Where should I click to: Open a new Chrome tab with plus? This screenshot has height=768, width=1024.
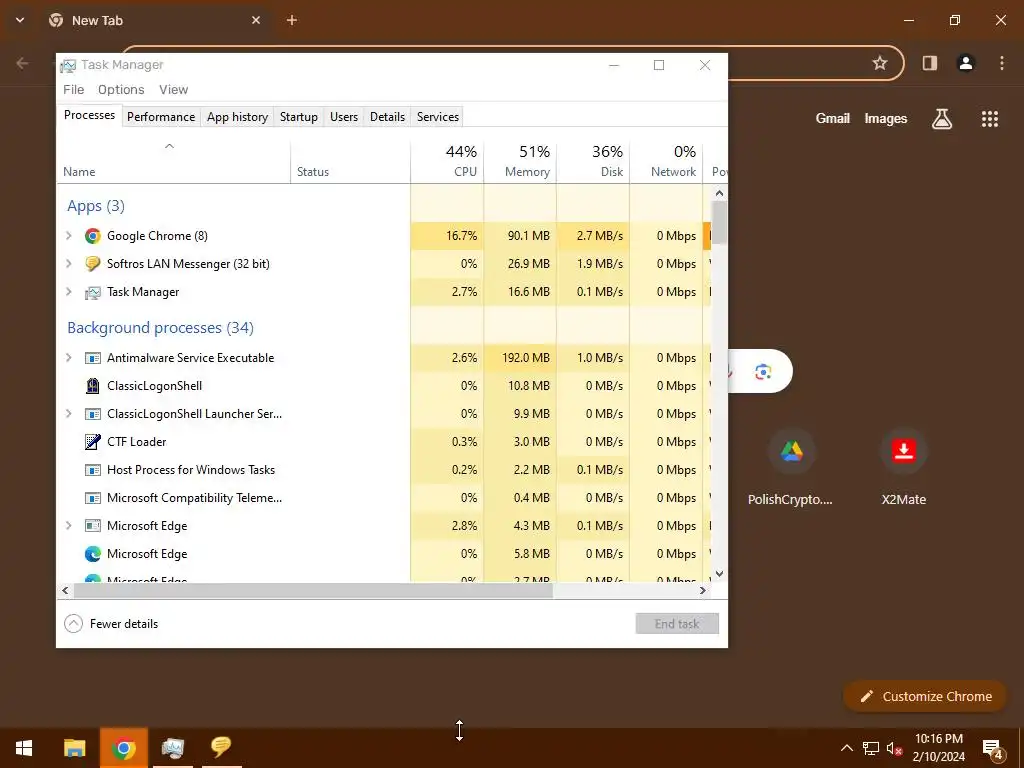click(292, 20)
